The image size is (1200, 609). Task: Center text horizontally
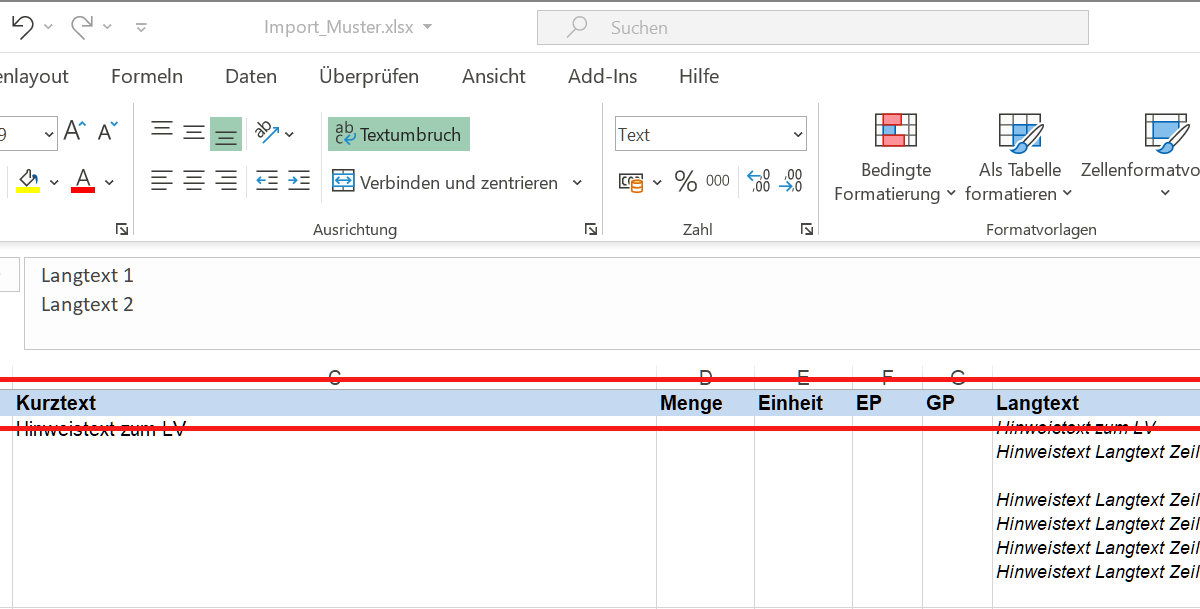(x=194, y=181)
